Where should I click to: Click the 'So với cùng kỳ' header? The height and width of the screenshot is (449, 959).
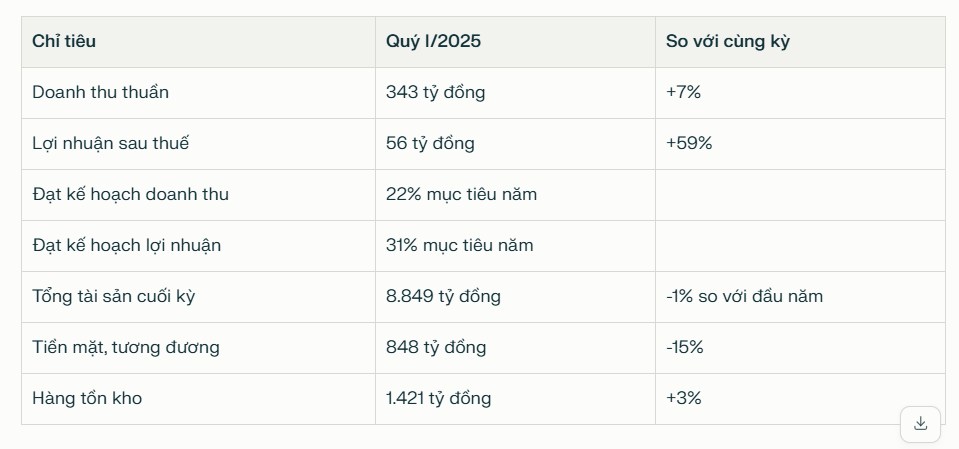pos(729,42)
